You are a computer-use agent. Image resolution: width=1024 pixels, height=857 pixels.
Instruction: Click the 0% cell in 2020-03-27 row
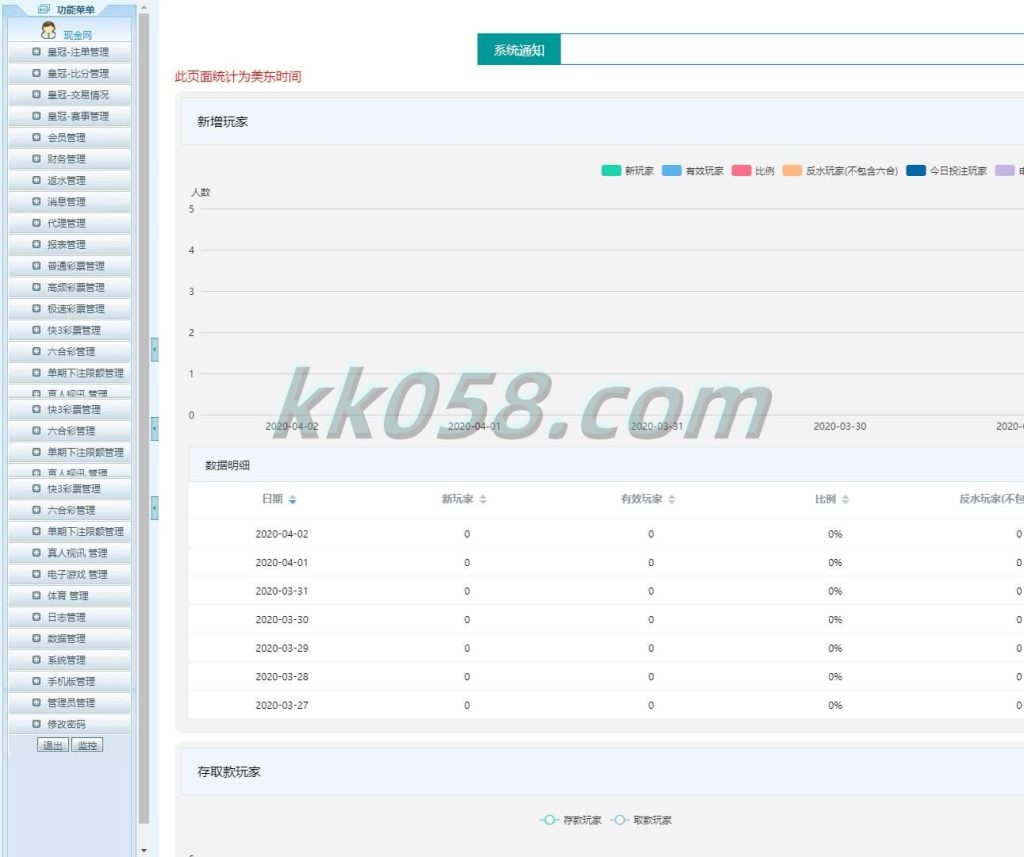pos(835,705)
